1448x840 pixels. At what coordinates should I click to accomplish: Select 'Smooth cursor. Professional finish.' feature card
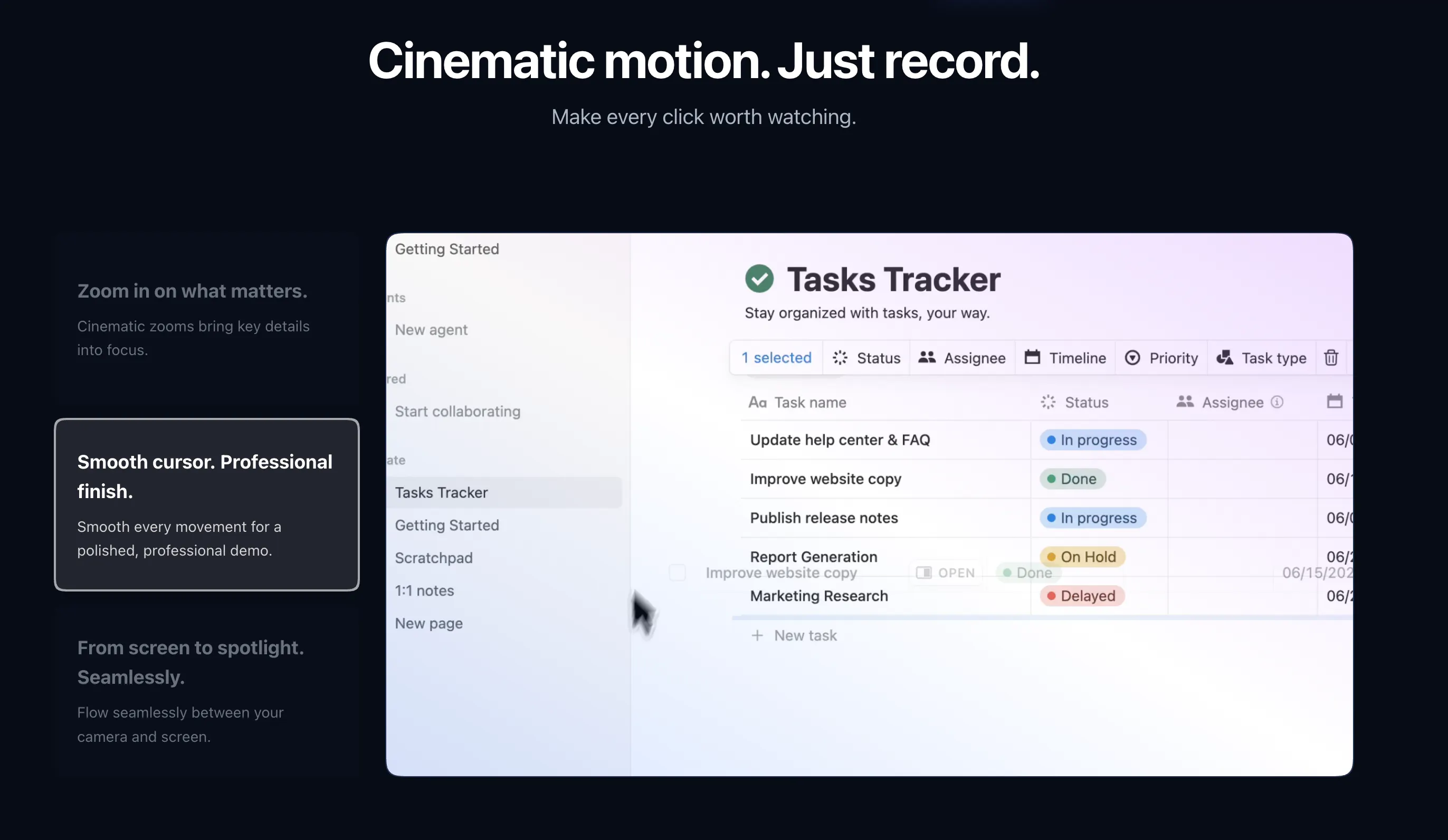click(x=207, y=504)
